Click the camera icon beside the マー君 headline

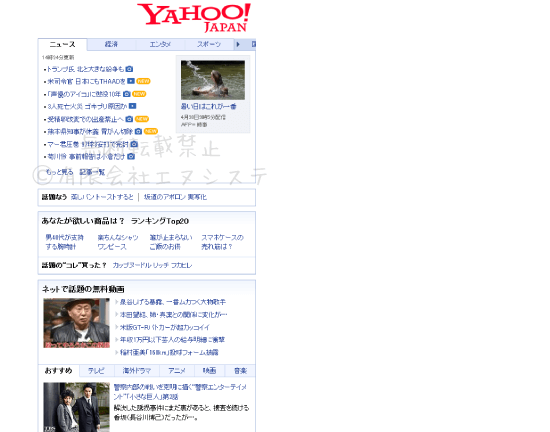[134, 144]
